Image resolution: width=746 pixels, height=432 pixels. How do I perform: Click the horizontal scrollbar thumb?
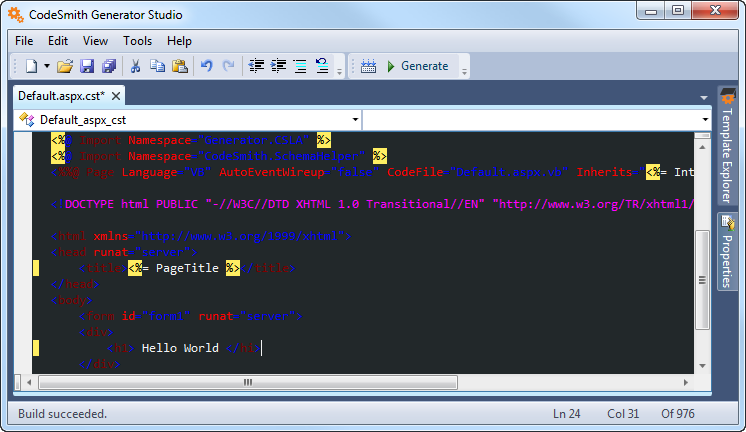248,382
